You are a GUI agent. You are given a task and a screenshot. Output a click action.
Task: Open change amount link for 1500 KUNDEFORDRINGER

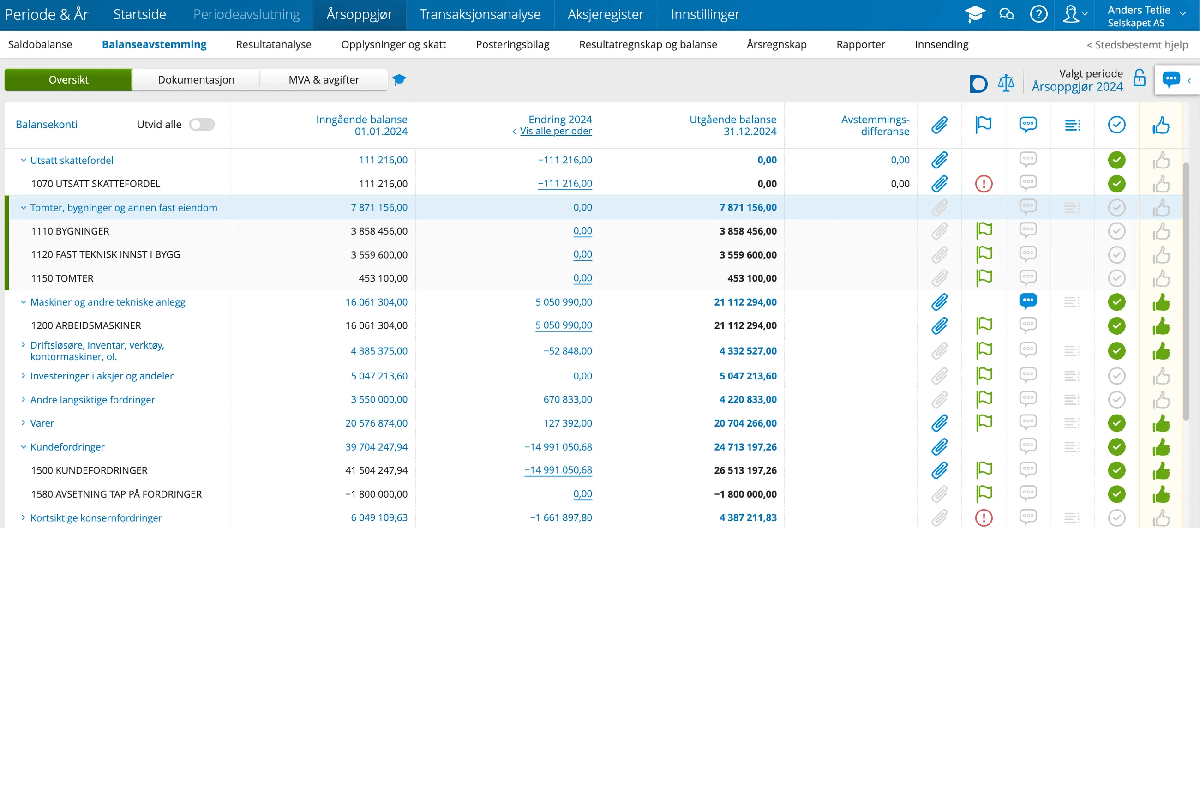click(x=558, y=470)
